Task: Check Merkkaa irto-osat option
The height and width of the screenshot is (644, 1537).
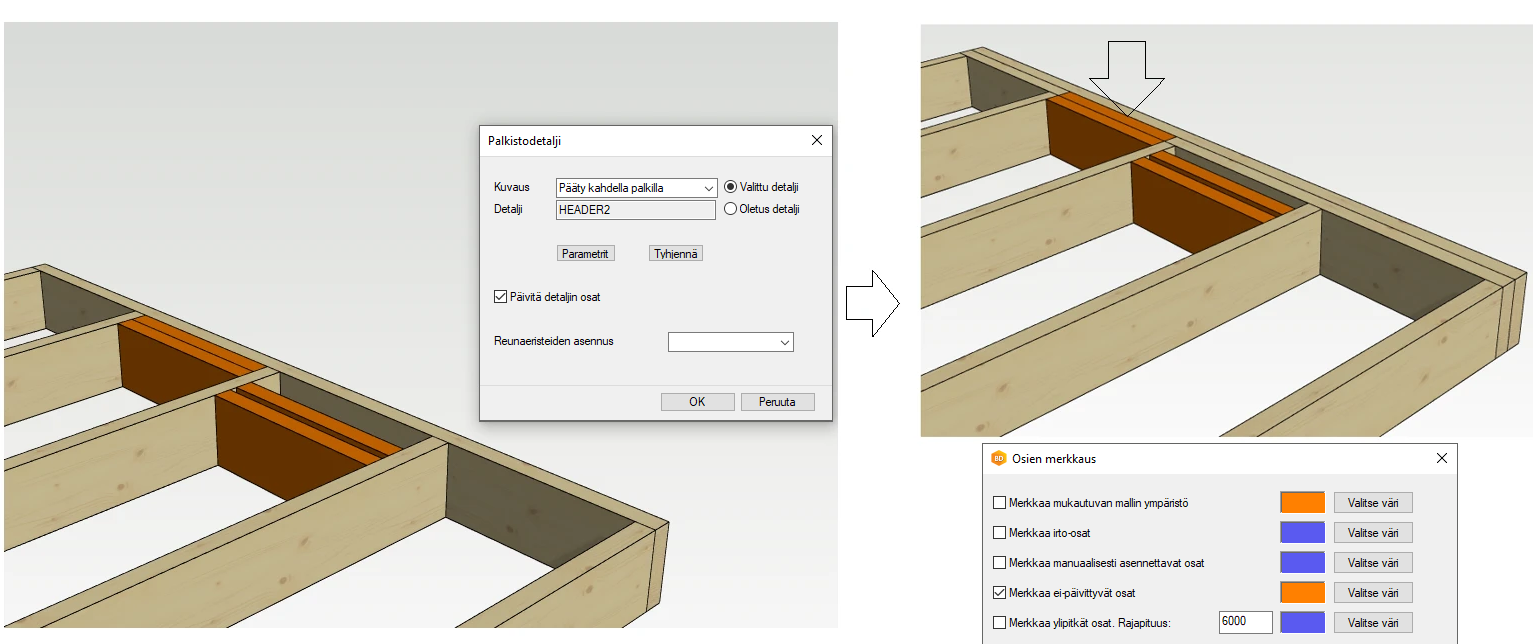Action: click(999, 533)
